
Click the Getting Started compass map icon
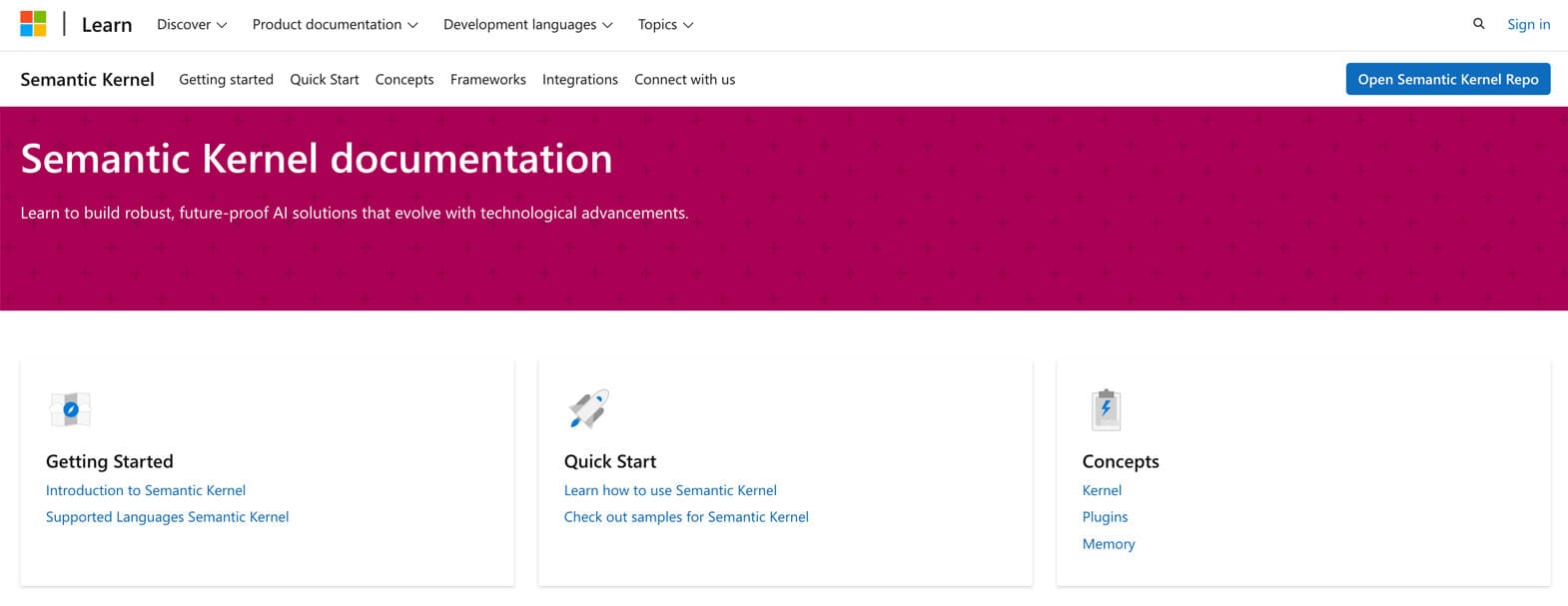coord(70,409)
